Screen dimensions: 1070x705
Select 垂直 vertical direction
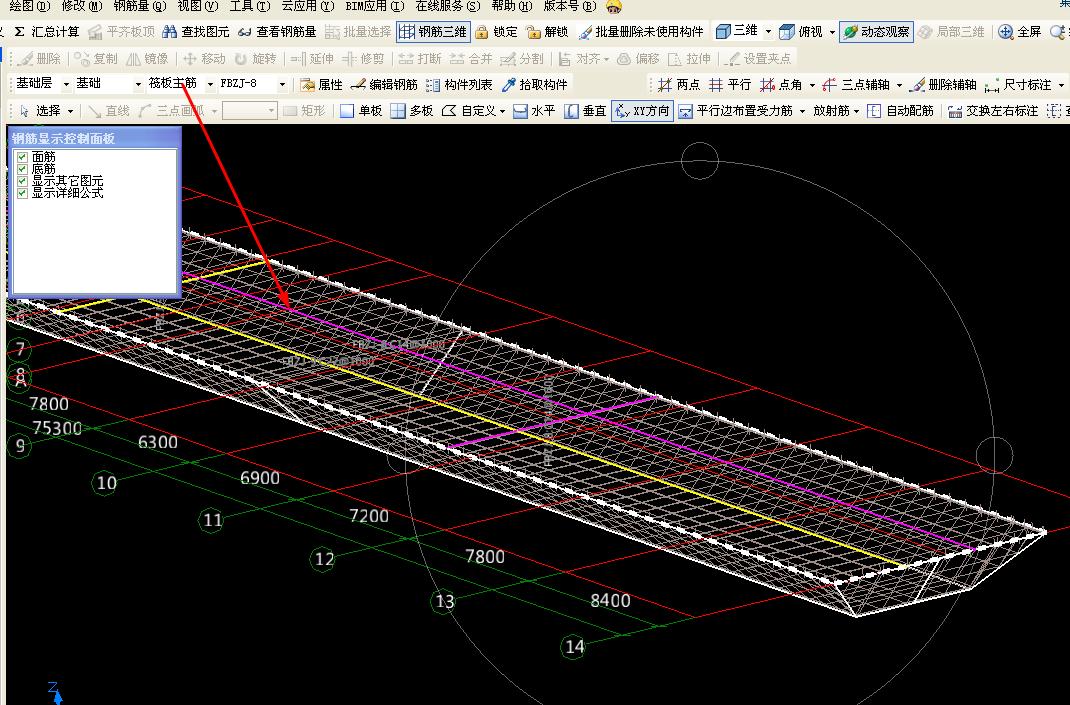(585, 111)
